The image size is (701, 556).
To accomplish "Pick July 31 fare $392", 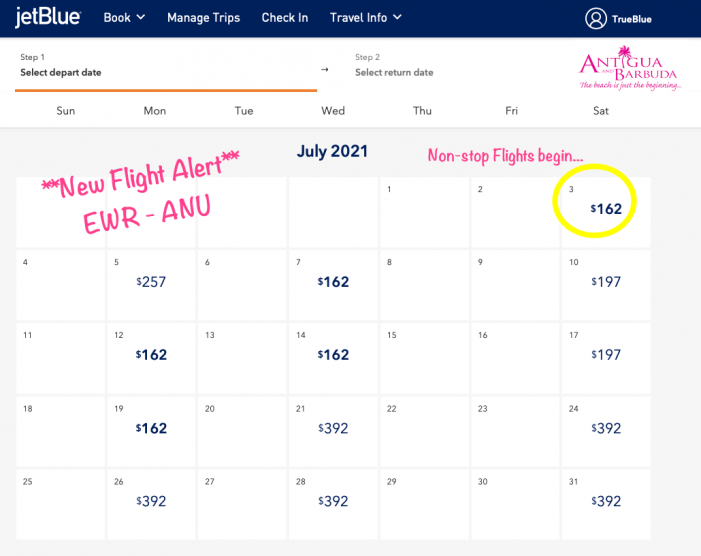I will coord(605,501).
